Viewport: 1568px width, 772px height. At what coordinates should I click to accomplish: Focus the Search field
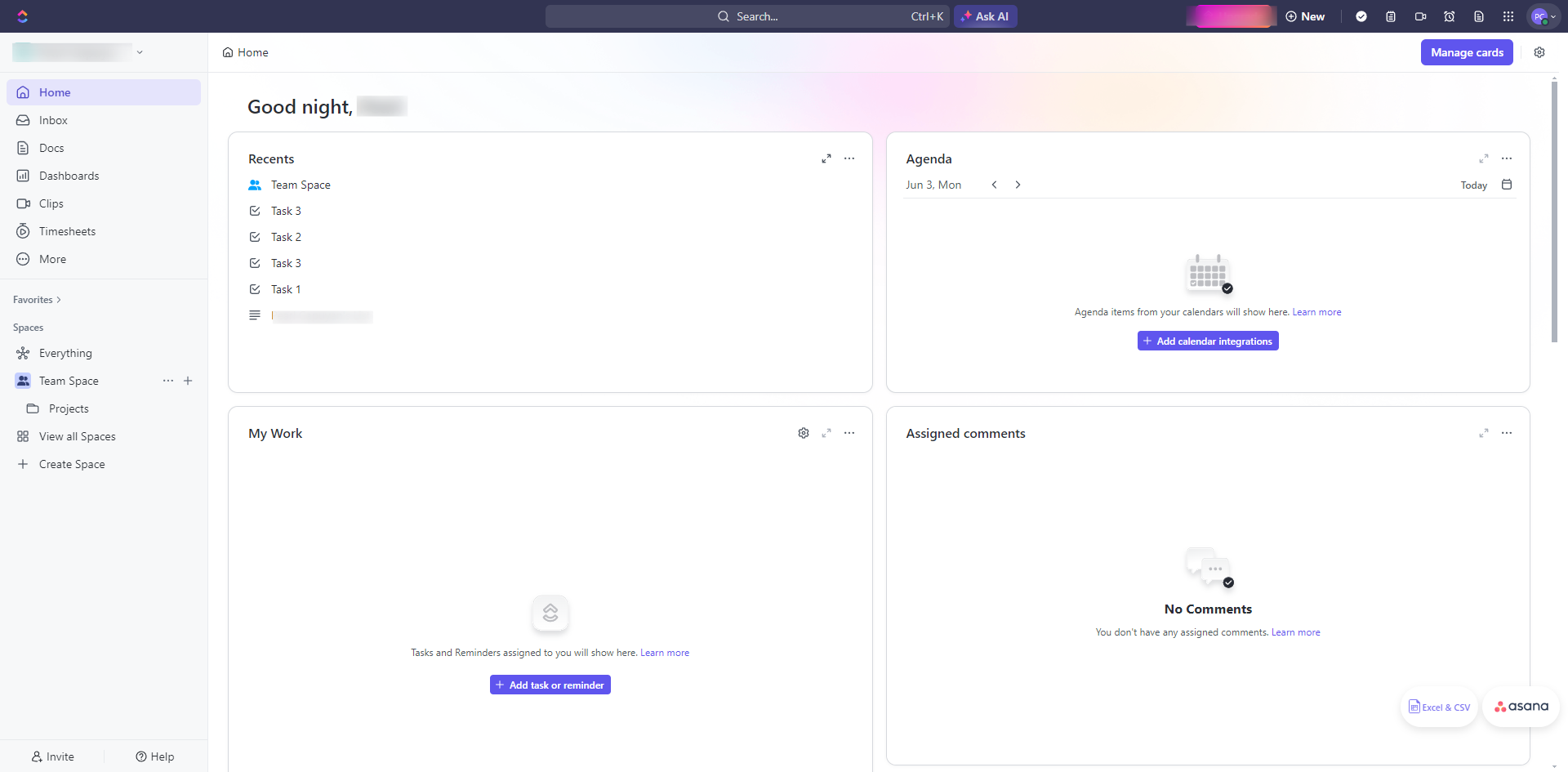[x=747, y=16]
